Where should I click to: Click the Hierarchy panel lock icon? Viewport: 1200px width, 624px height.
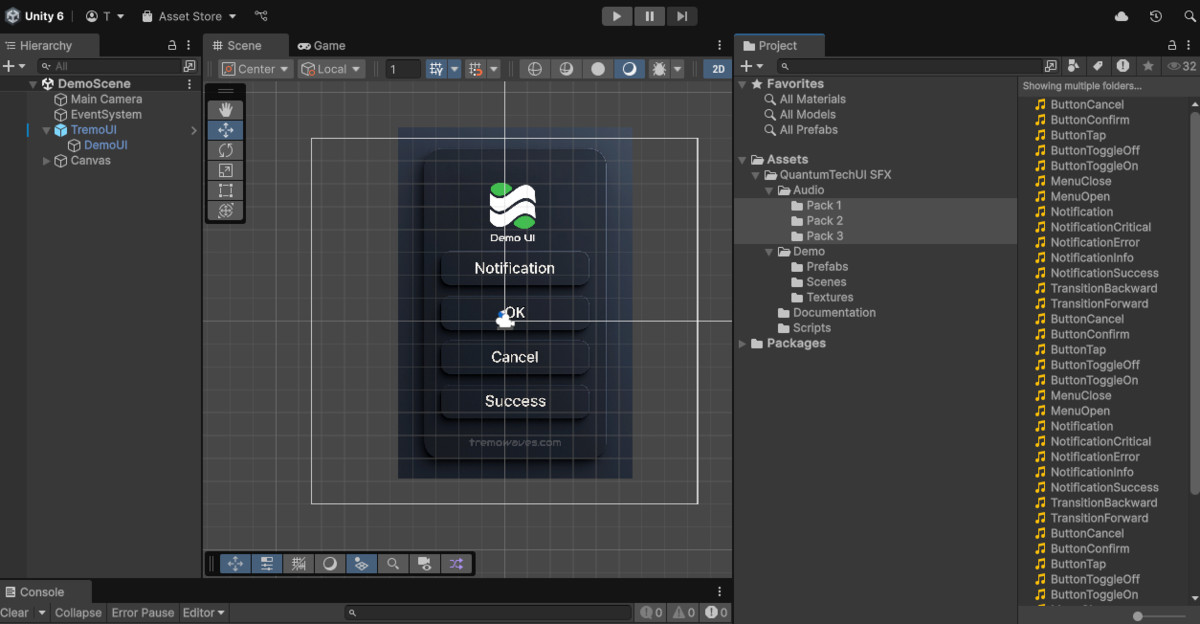tap(172, 45)
